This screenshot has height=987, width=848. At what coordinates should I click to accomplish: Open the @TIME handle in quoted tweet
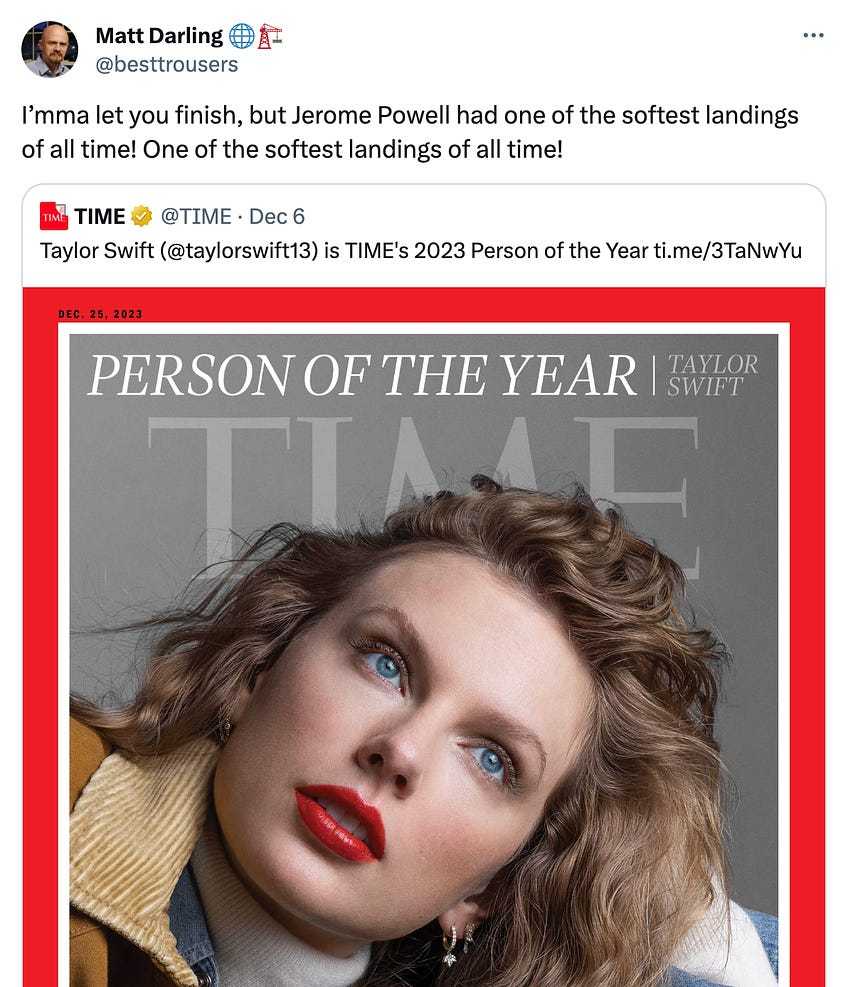[196, 217]
